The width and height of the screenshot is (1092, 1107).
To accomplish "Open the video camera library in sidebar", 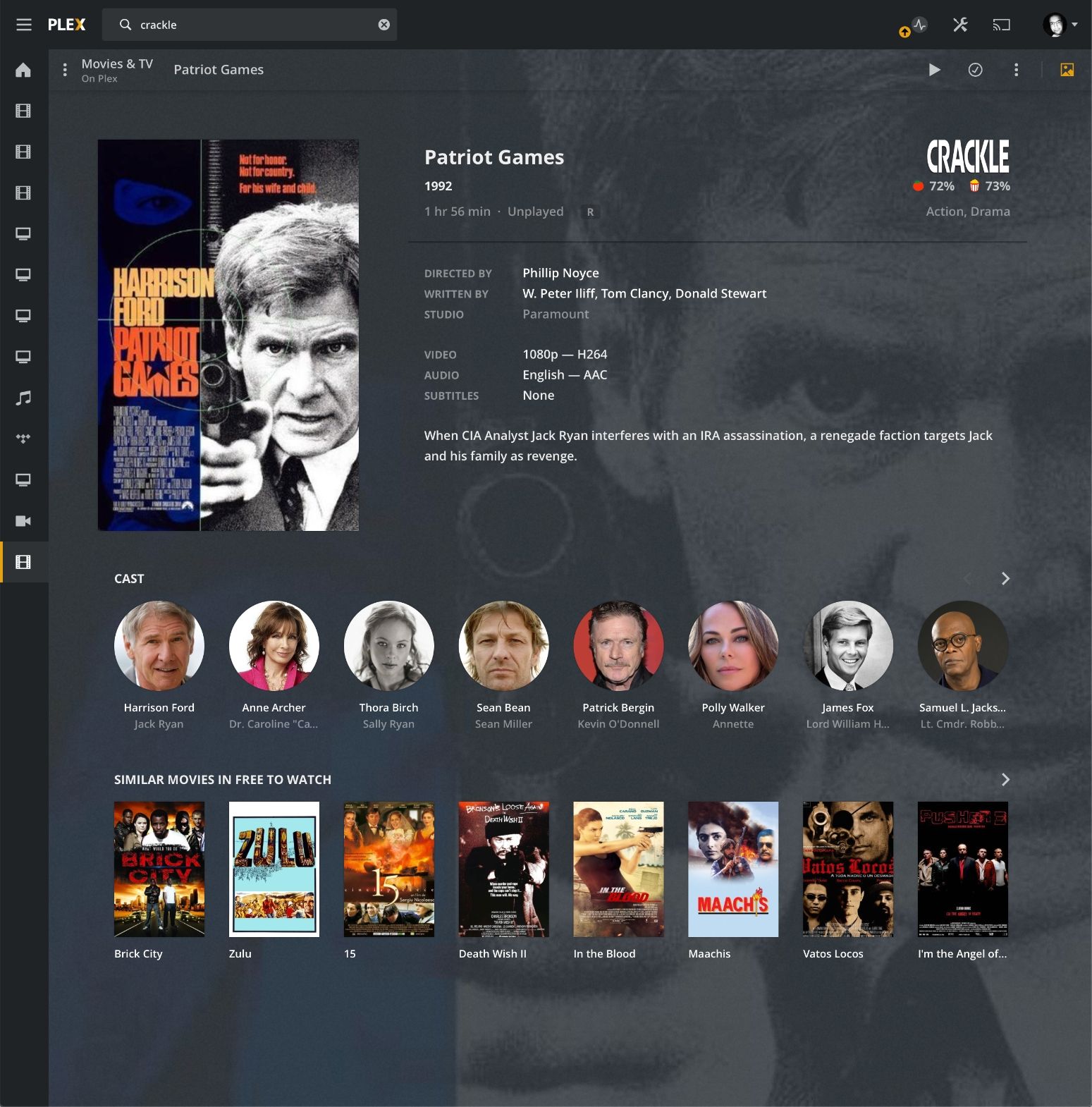I will pyautogui.click(x=24, y=521).
